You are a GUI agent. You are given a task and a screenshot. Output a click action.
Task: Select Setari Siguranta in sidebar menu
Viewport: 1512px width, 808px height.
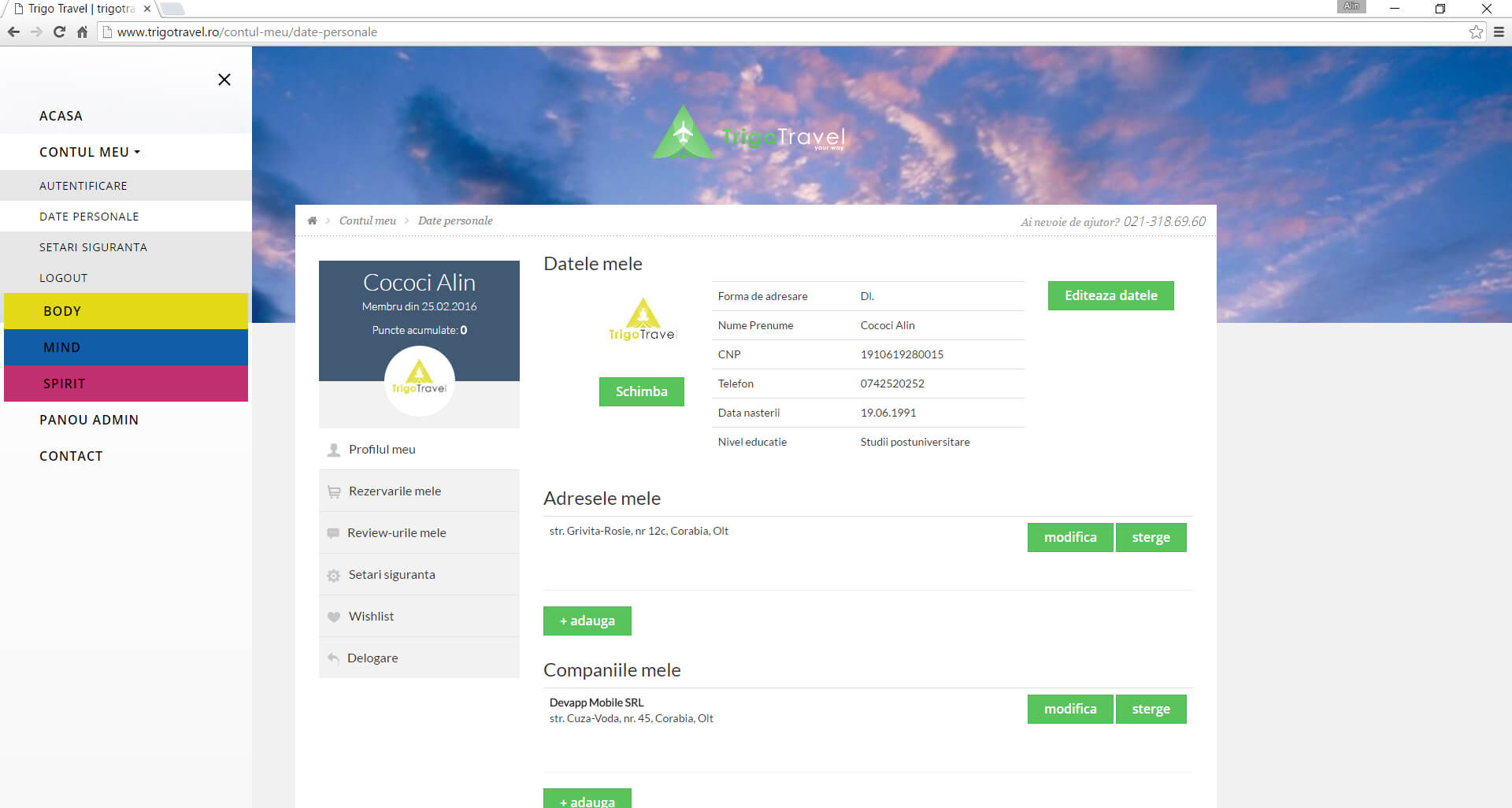click(93, 247)
